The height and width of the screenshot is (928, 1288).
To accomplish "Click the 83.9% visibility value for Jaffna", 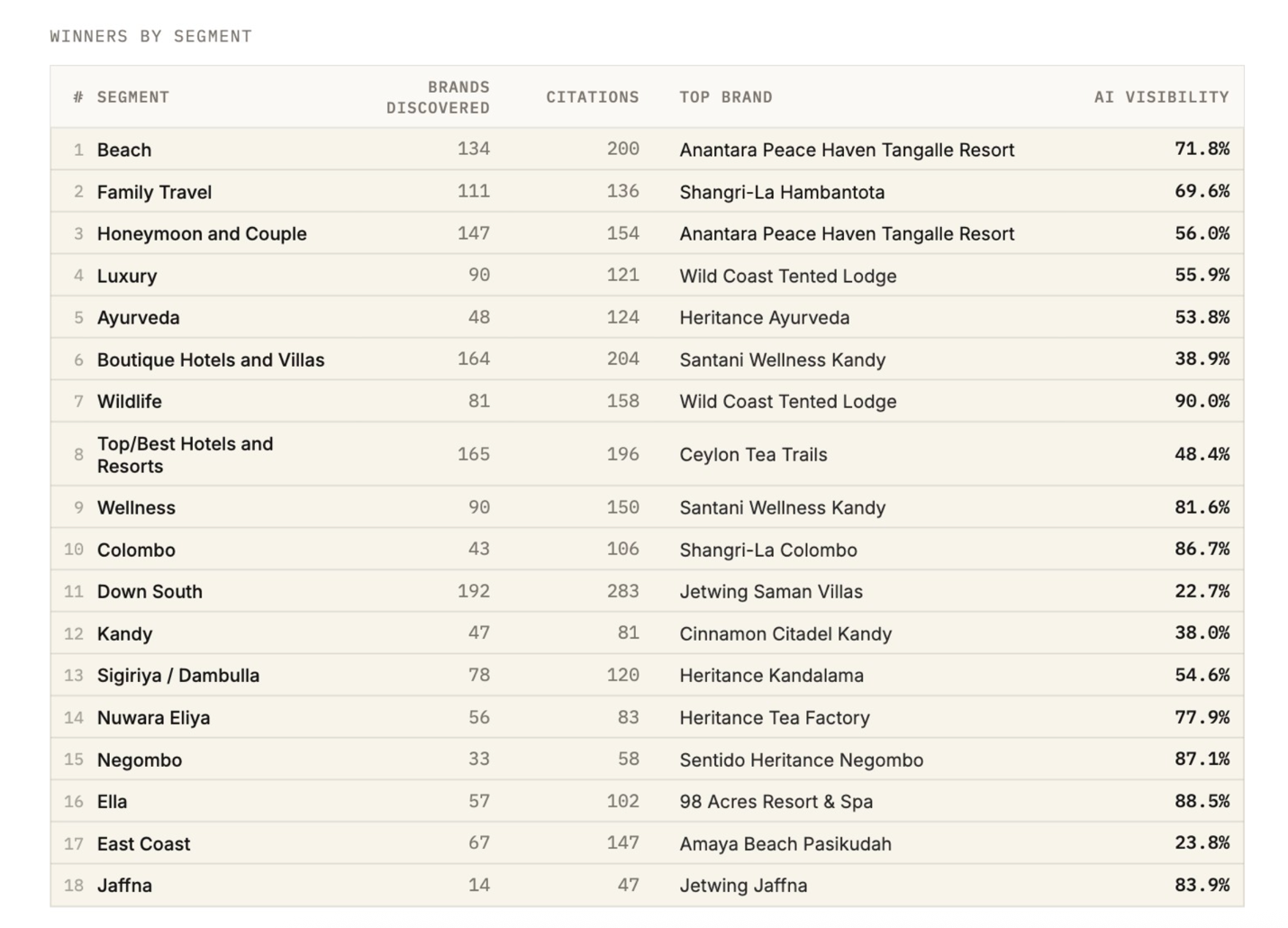I will point(1202,884).
